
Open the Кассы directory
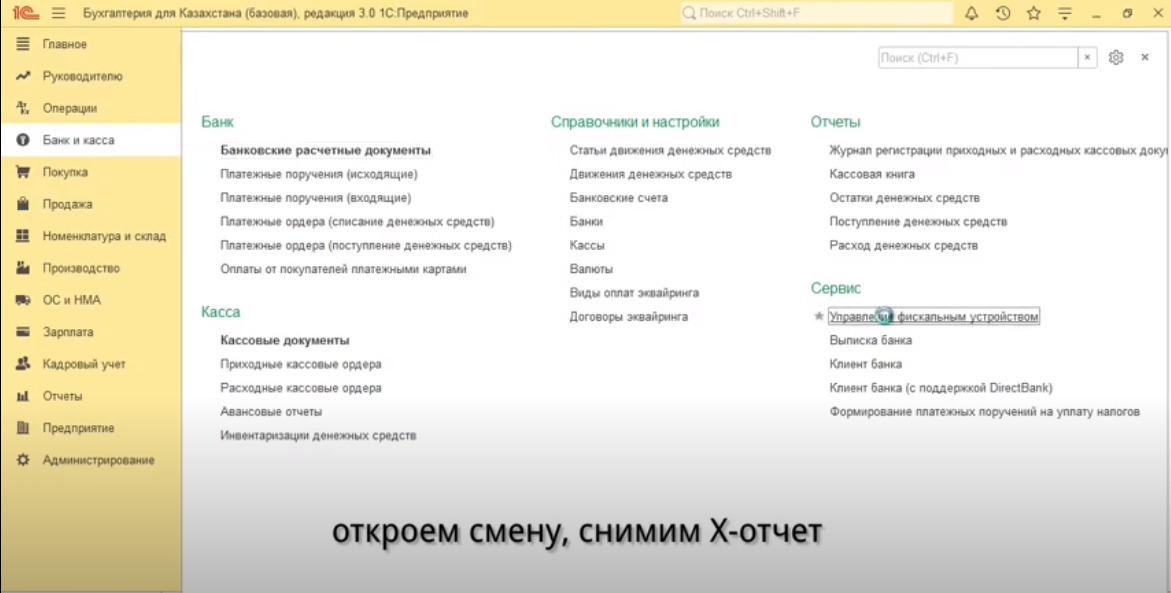coord(587,245)
